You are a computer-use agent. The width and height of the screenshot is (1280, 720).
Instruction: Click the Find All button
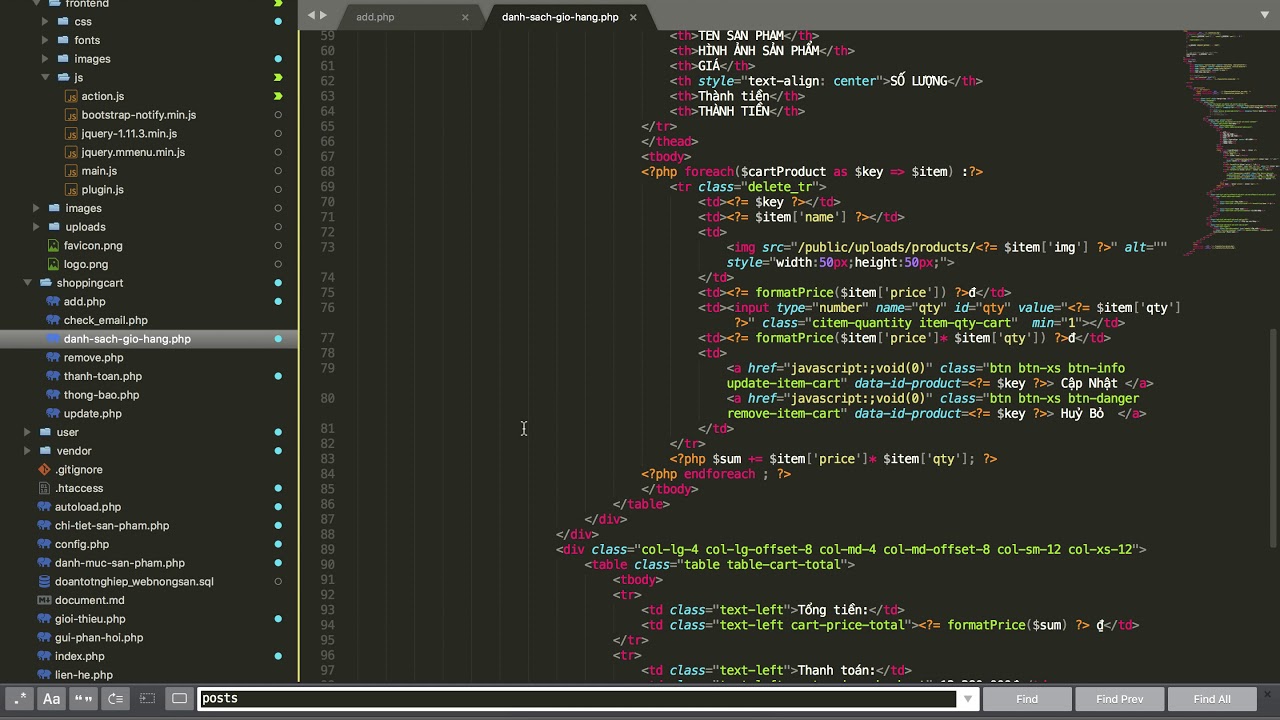click(x=1212, y=699)
